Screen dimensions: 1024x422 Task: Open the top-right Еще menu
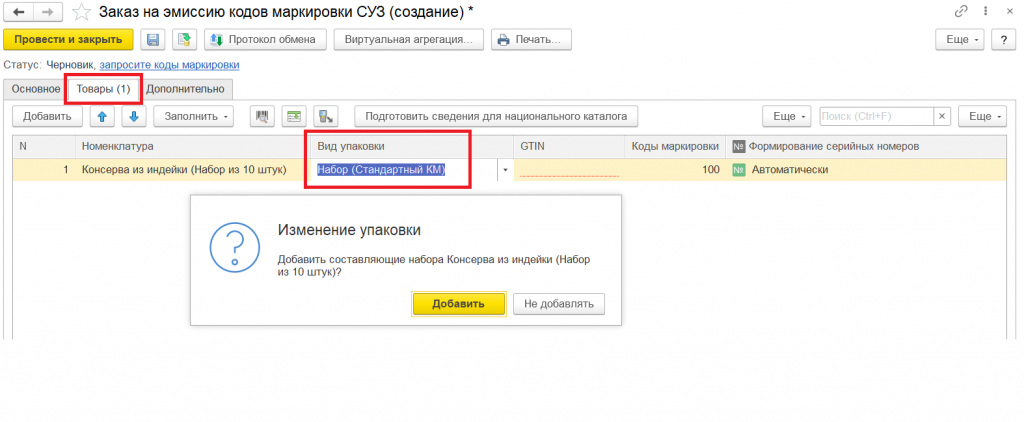coord(960,39)
